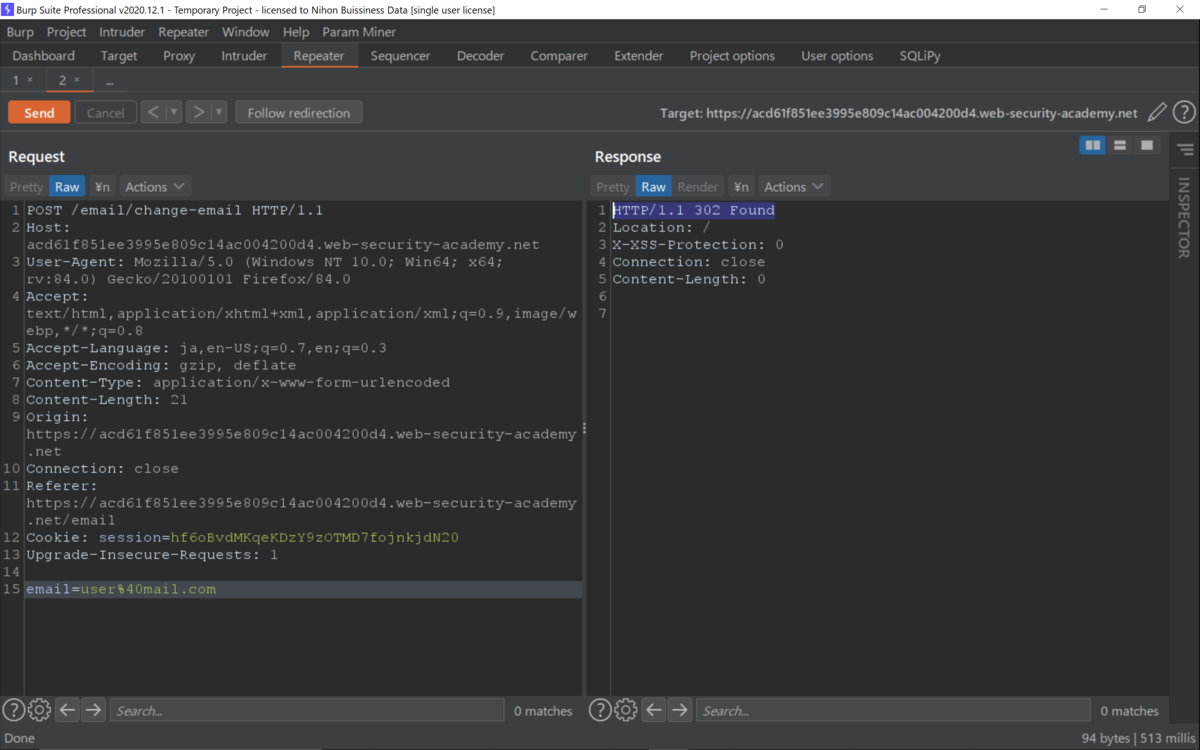Screen dimensions: 1200x750
Task: Click the Send button
Action: 39,113
